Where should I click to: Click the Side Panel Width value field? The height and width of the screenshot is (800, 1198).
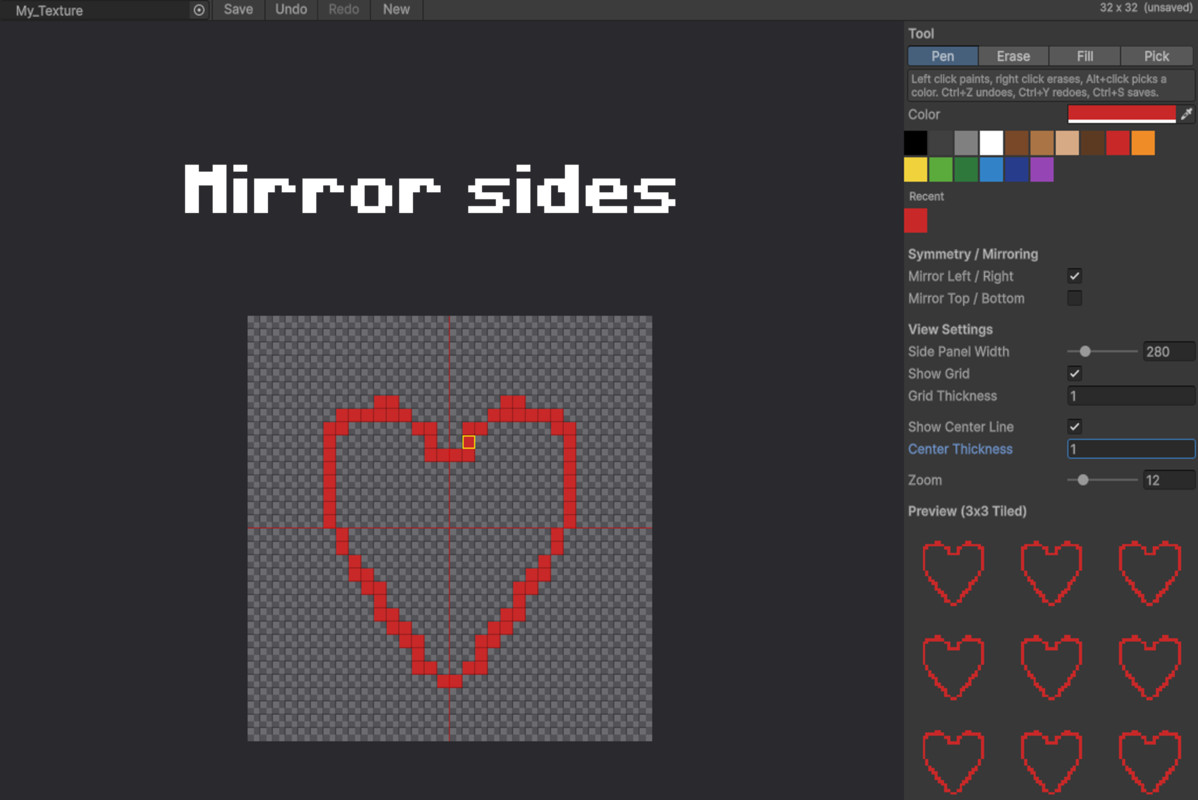(1168, 351)
